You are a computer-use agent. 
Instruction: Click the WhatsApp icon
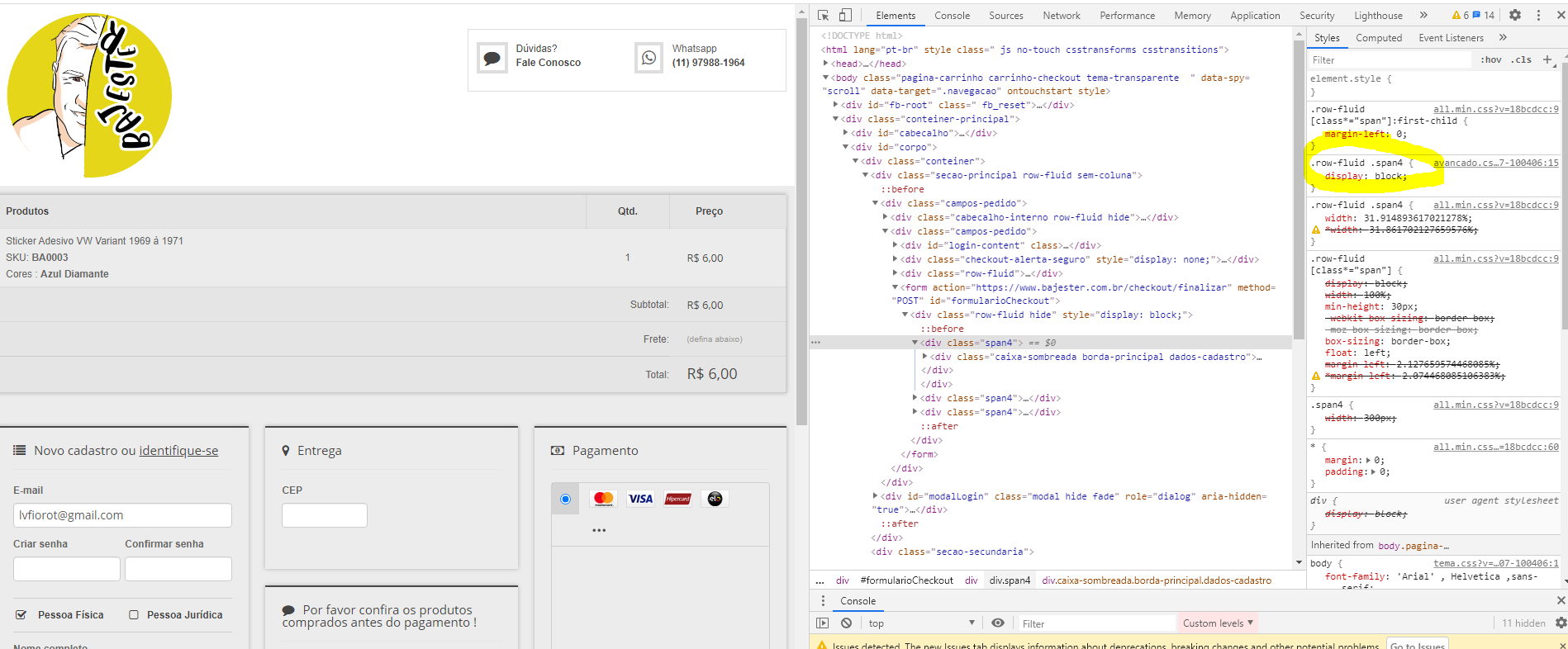click(x=649, y=58)
